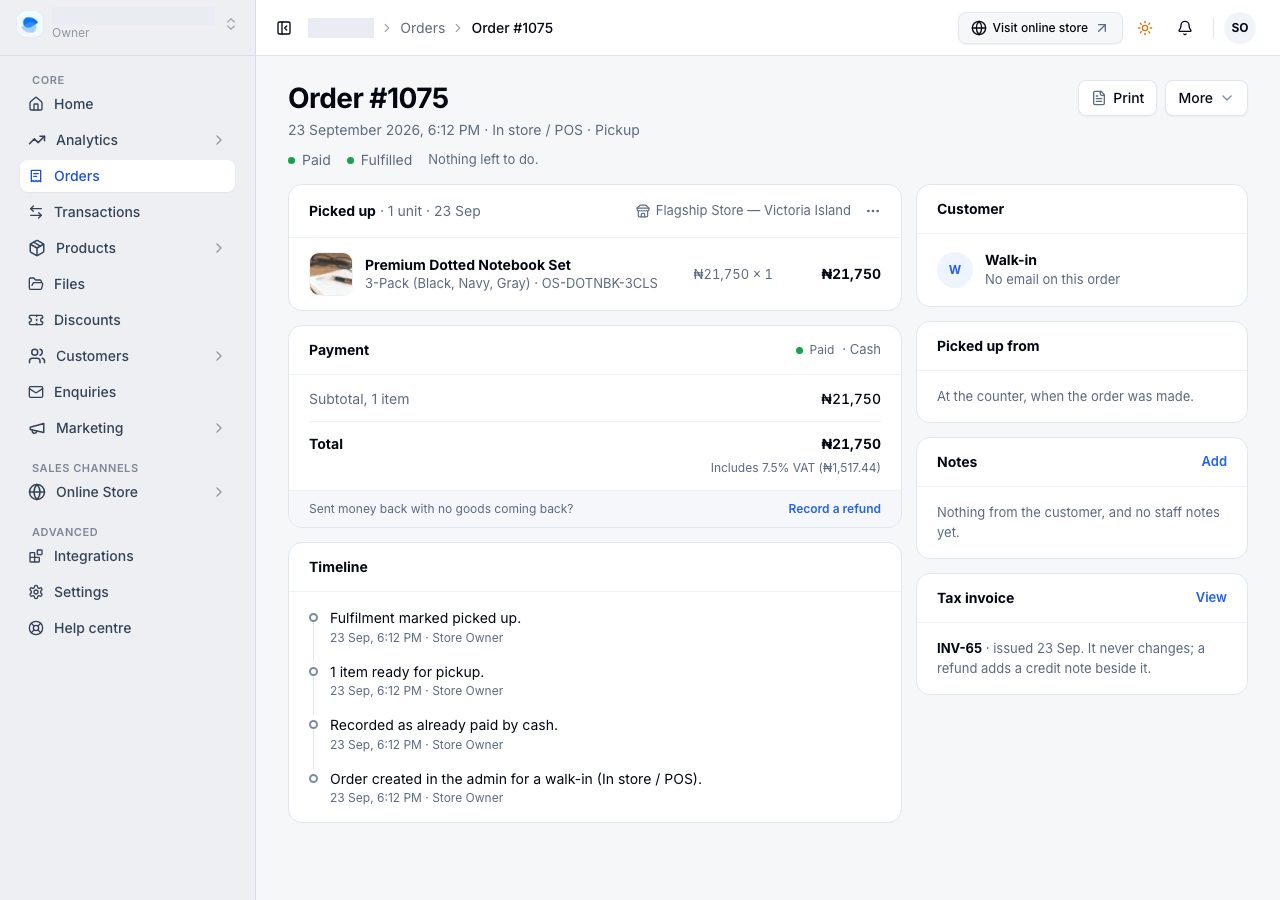
Task: Select Orders in the sidebar
Action: coord(127,176)
